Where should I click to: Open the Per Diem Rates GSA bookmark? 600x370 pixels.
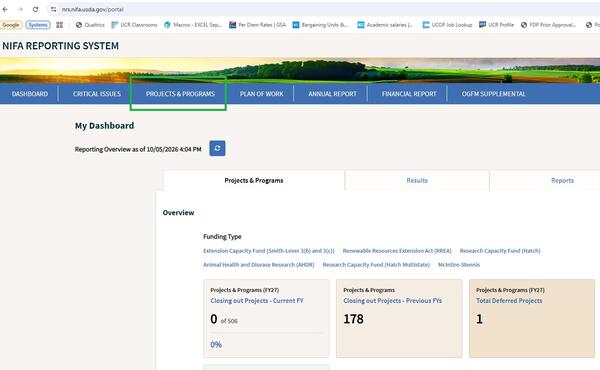pos(258,25)
